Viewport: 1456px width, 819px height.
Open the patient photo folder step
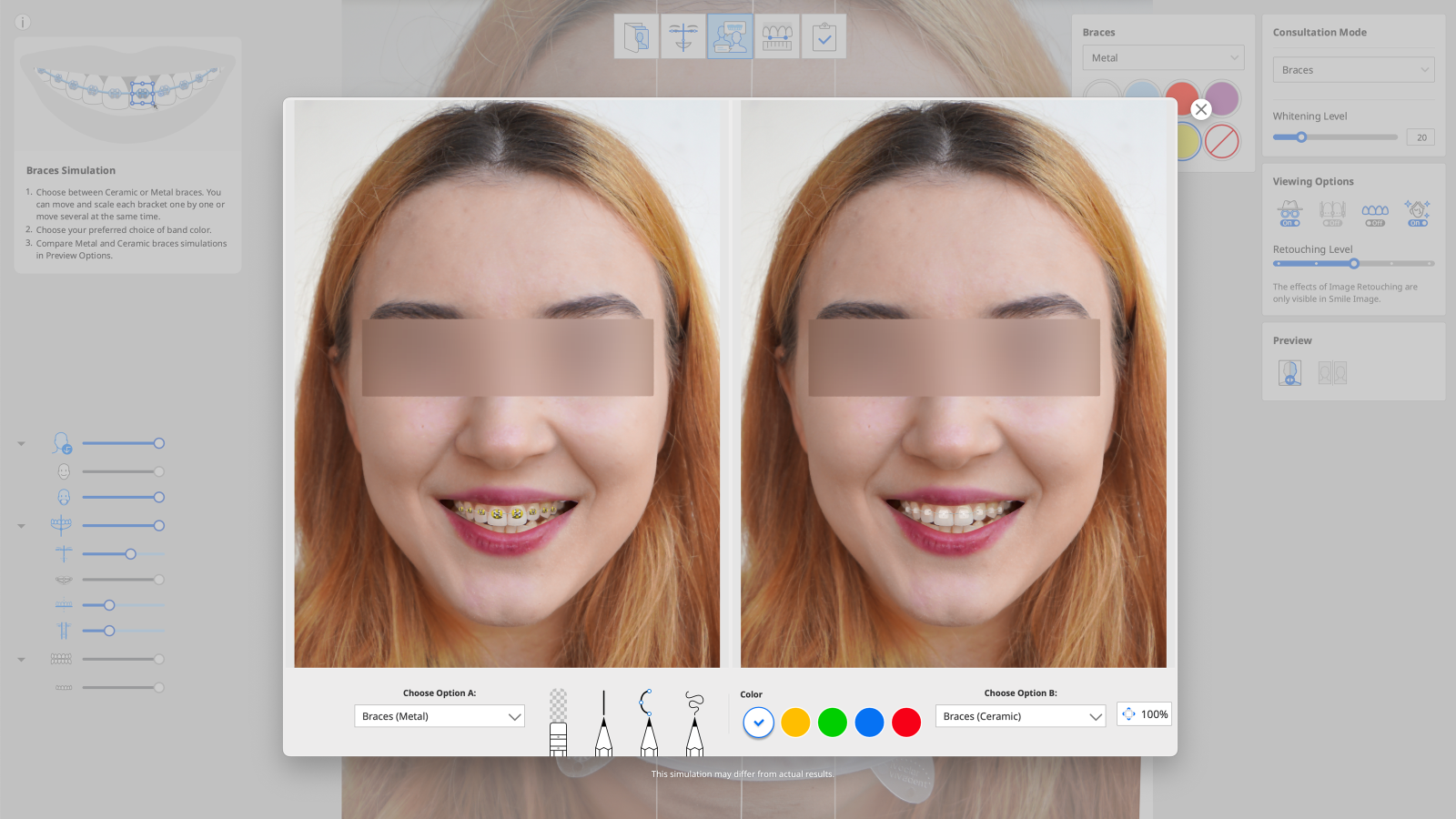636,36
